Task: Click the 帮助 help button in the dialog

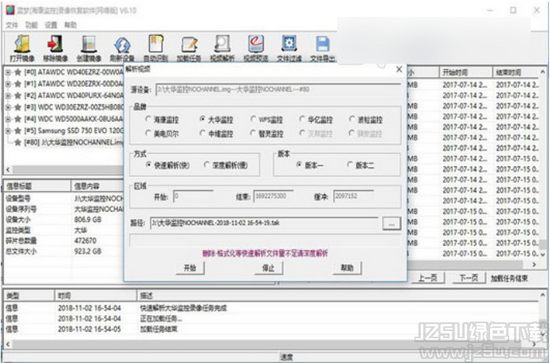Action: pos(347,268)
